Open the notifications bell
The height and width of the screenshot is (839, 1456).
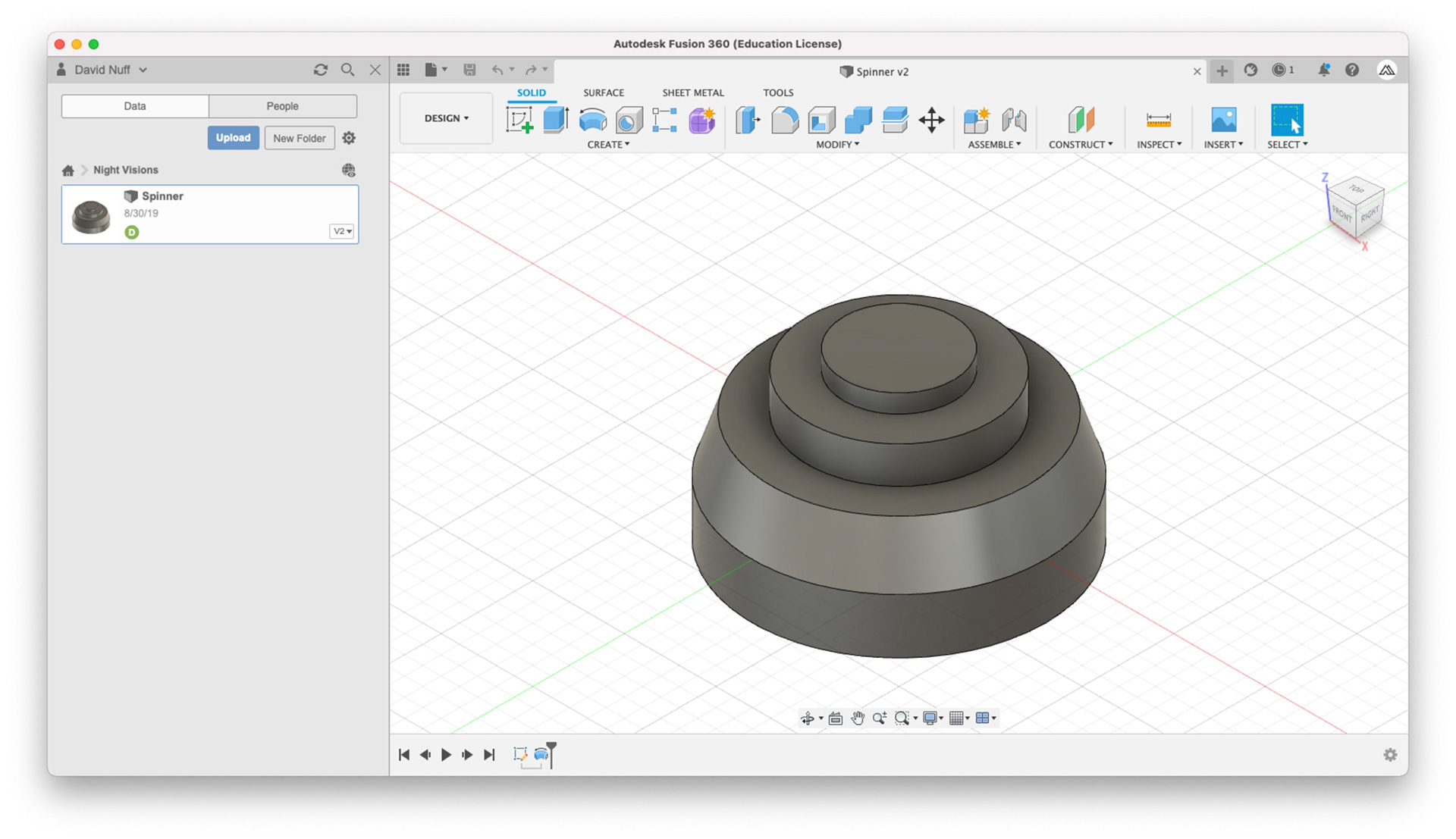click(x=1323, y=70)
